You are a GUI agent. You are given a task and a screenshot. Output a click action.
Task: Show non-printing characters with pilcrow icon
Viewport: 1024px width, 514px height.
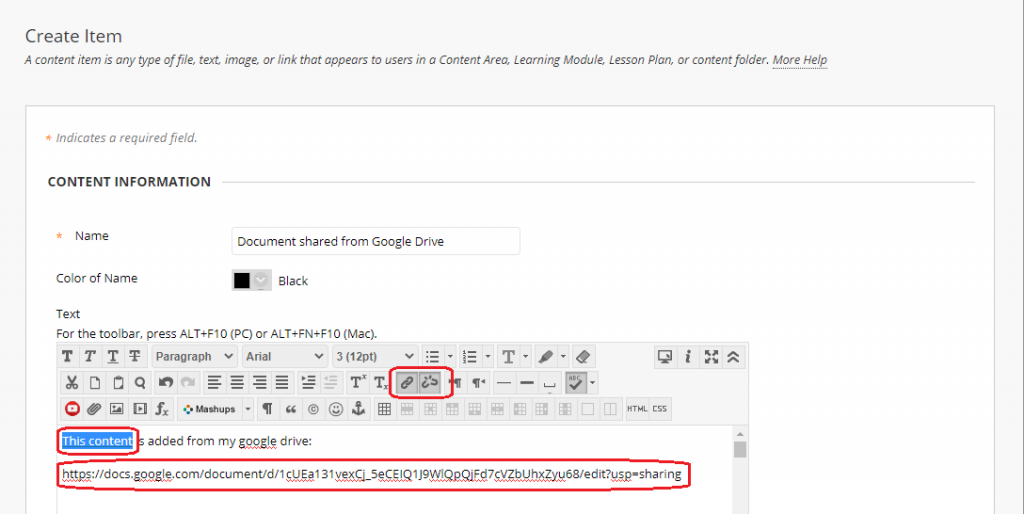267,409
